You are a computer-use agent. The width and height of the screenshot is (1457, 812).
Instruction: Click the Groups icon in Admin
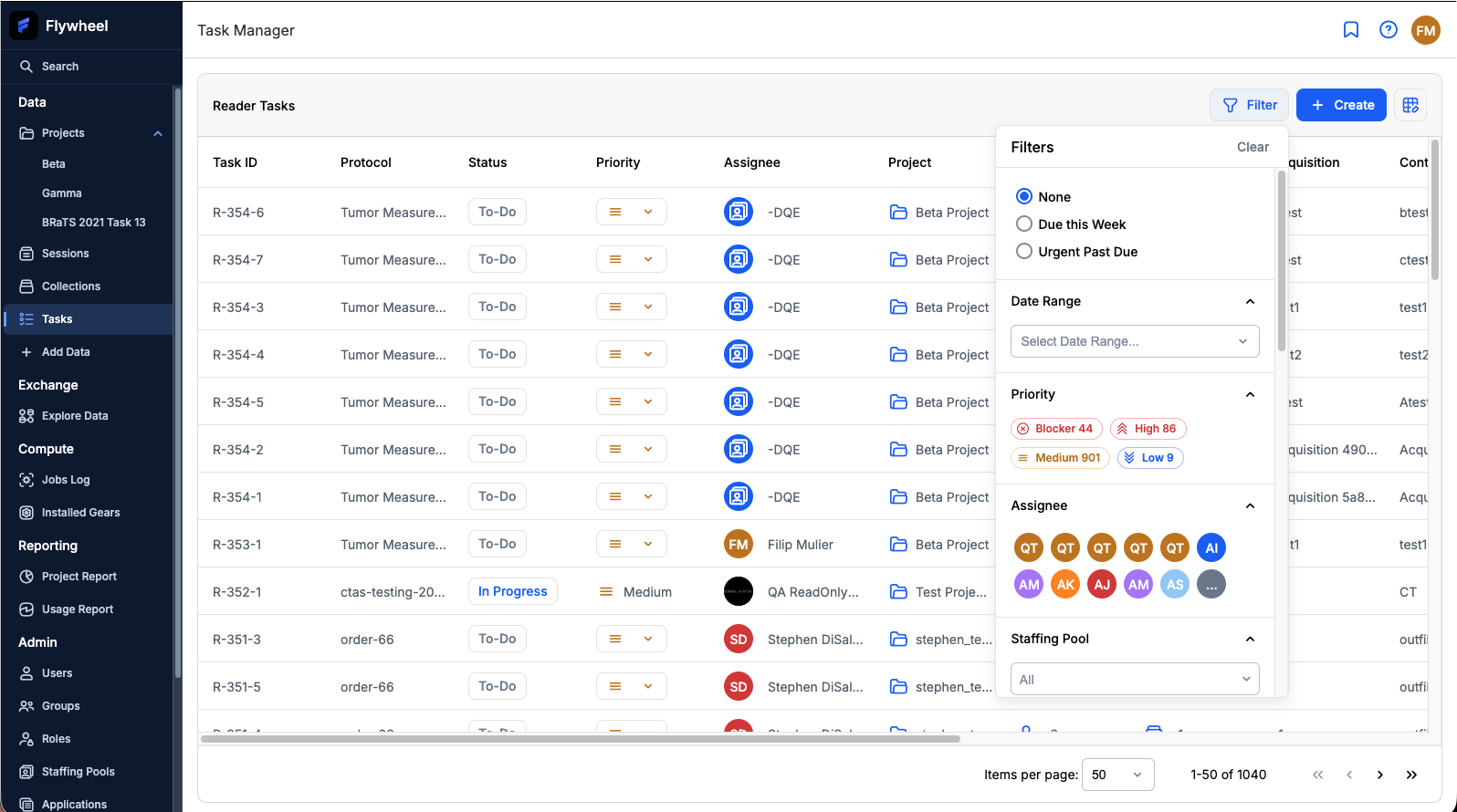[26, 706]
